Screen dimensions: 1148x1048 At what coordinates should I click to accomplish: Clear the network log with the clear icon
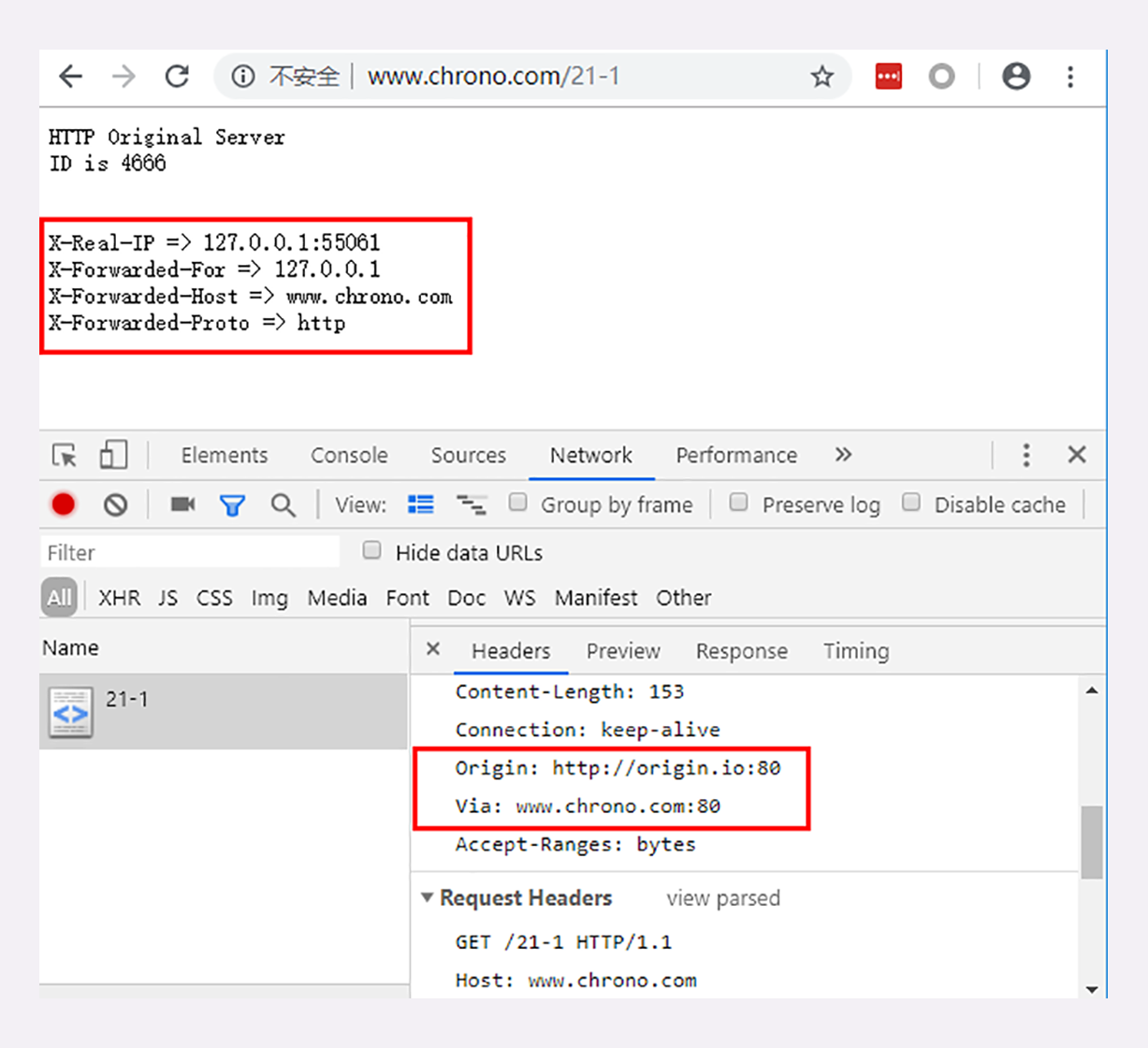115,505
